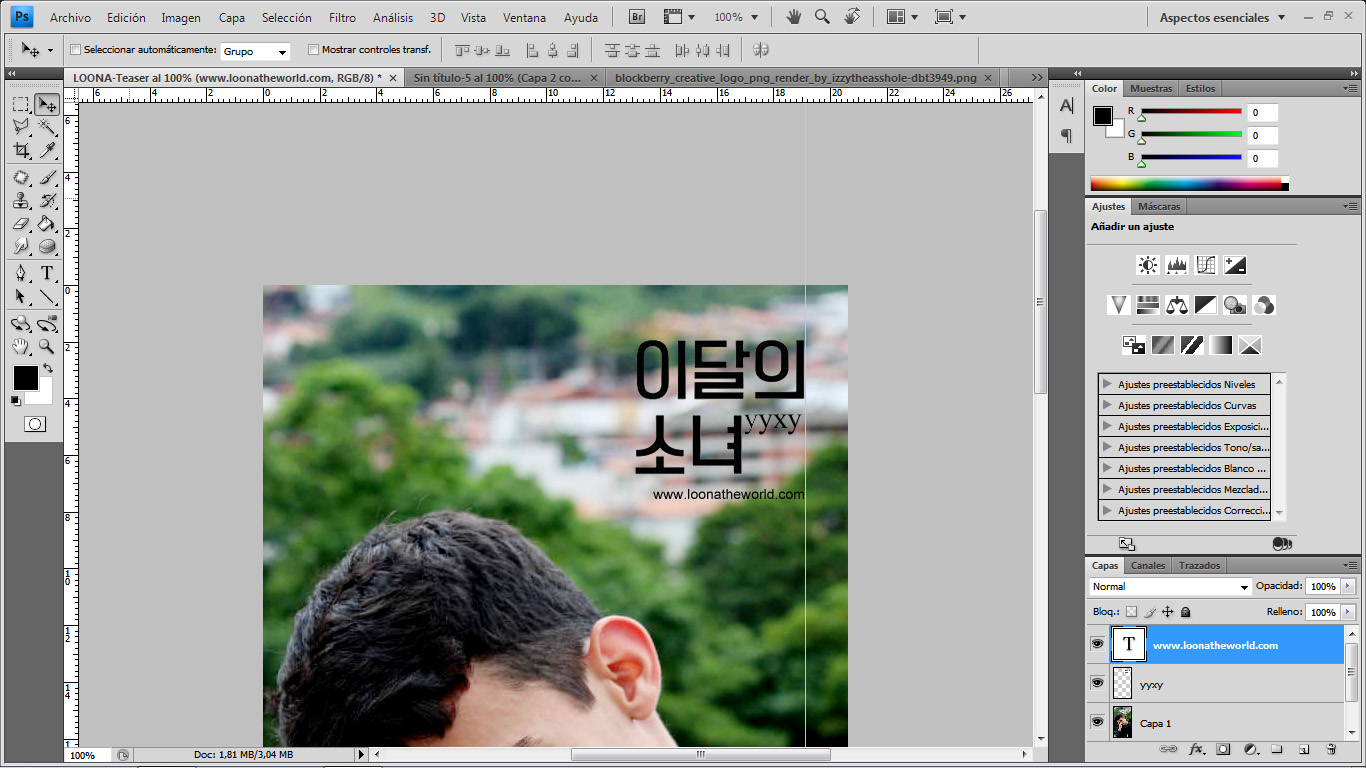Open the Archivo menu
The image size is (1366, 768).
[x=70, y=17]
